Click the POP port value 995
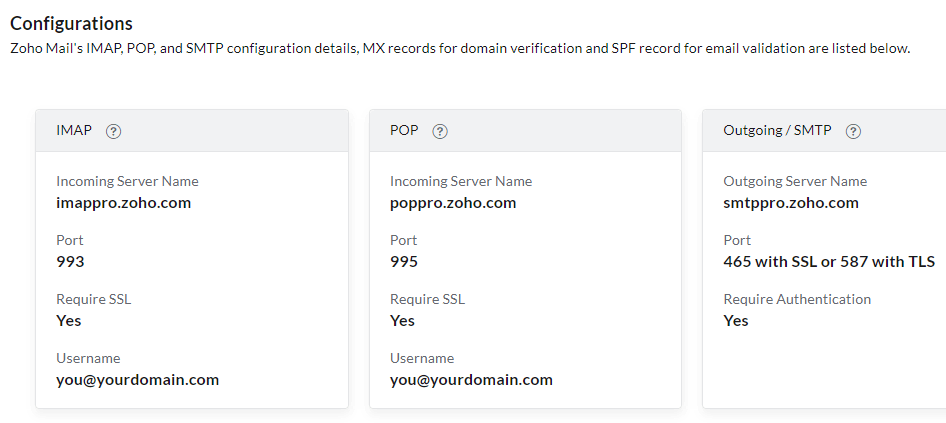This screenshot has height=423, width=946. (404, 262)
